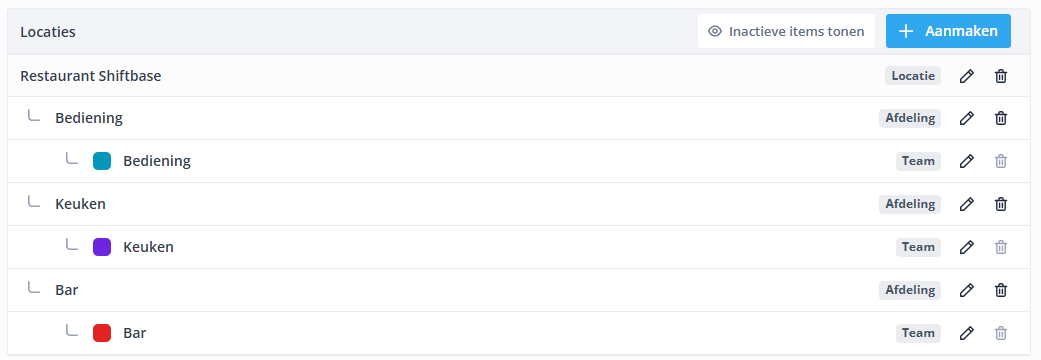The width and height of the screenshot is (1041, 360).
Task: Click the pencil icon for Bediening afdeling
Action: click(967, 118)
